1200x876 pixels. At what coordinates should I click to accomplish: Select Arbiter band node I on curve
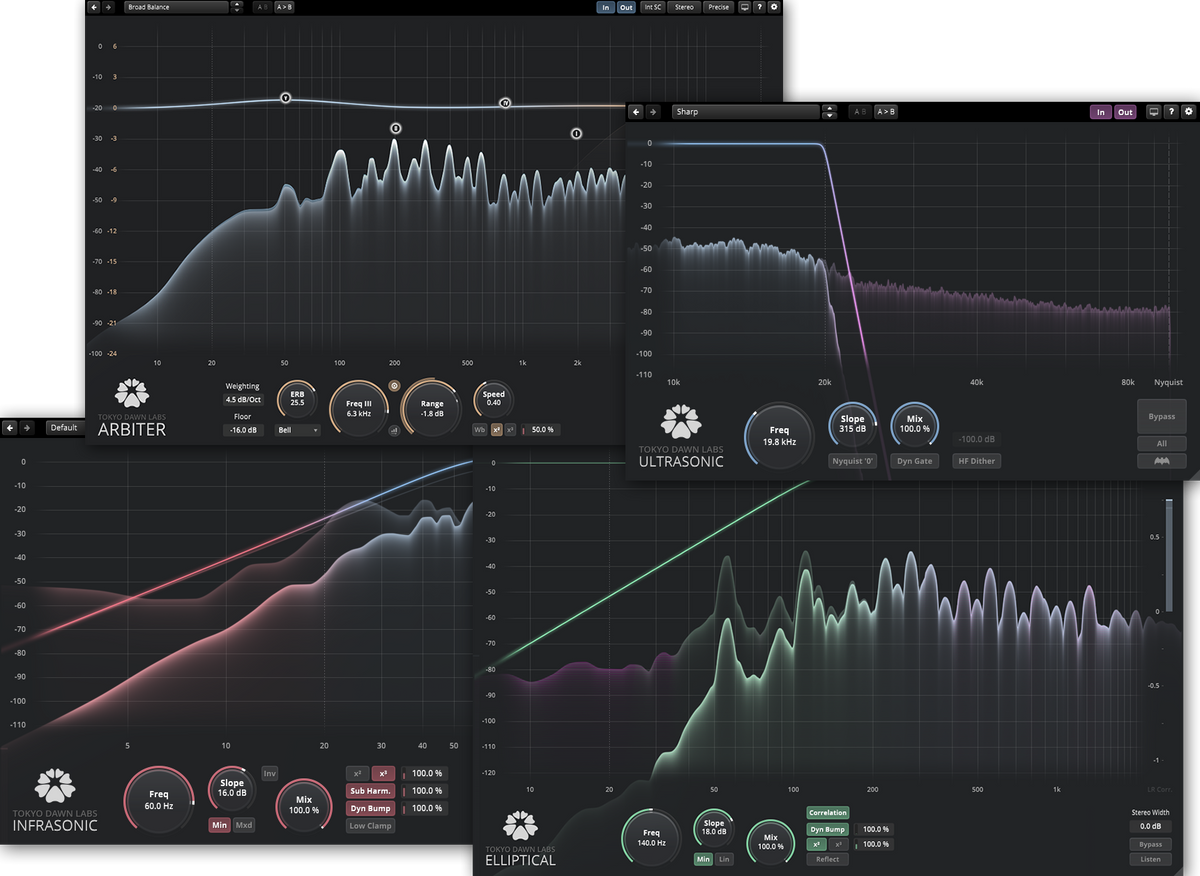(285, 98)
